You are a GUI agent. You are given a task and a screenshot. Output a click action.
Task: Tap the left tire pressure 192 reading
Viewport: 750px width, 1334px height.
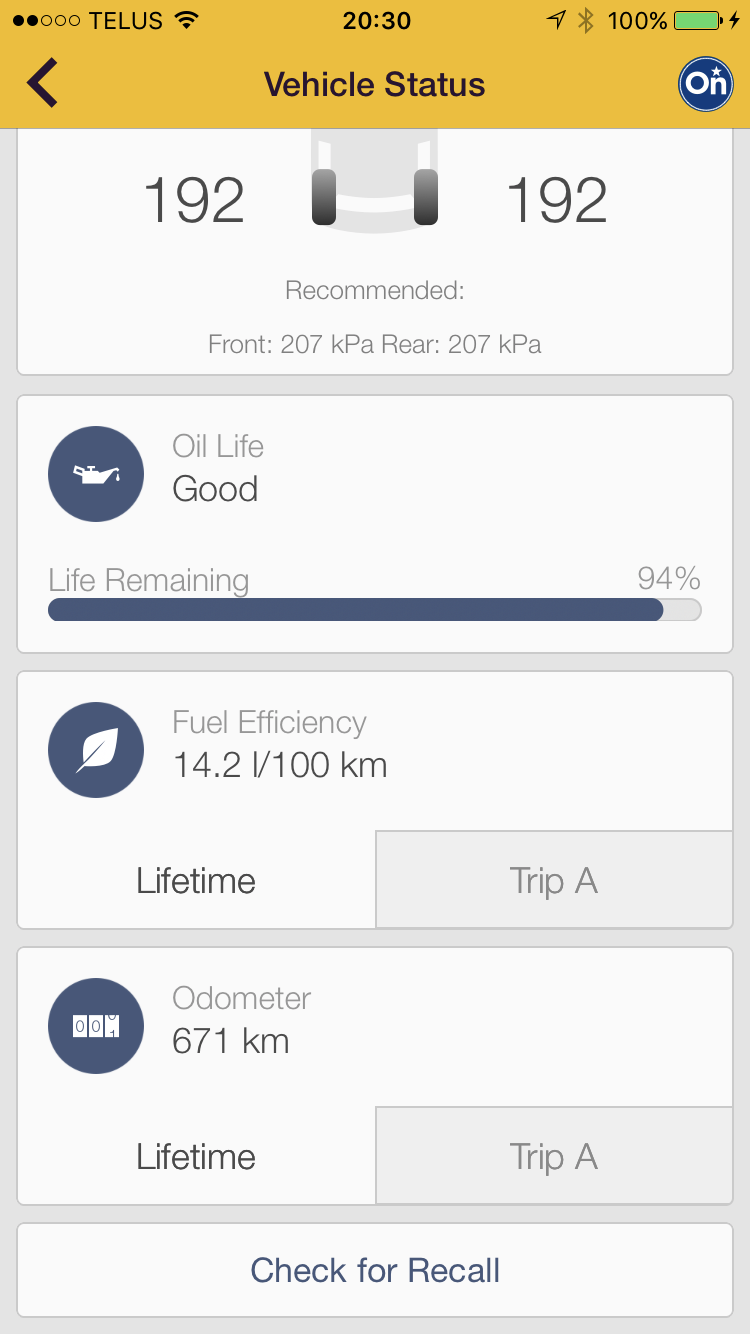click(x=194, y=200)
